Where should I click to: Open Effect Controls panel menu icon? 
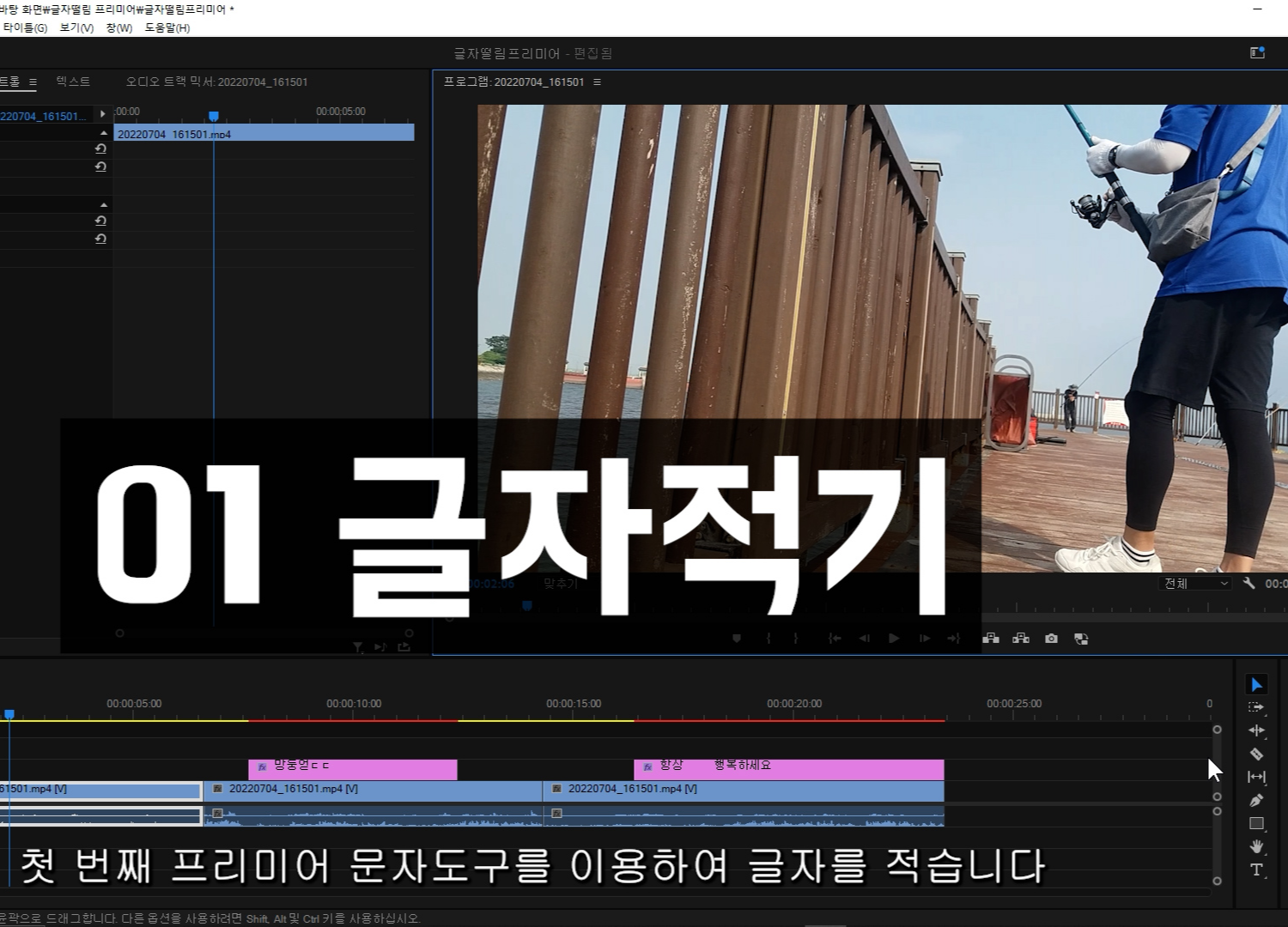coord(33,82)
